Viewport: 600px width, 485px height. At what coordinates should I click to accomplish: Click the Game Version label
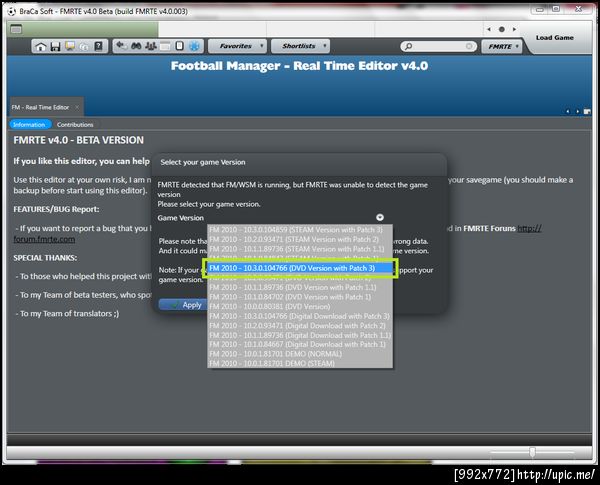[181, 218]
